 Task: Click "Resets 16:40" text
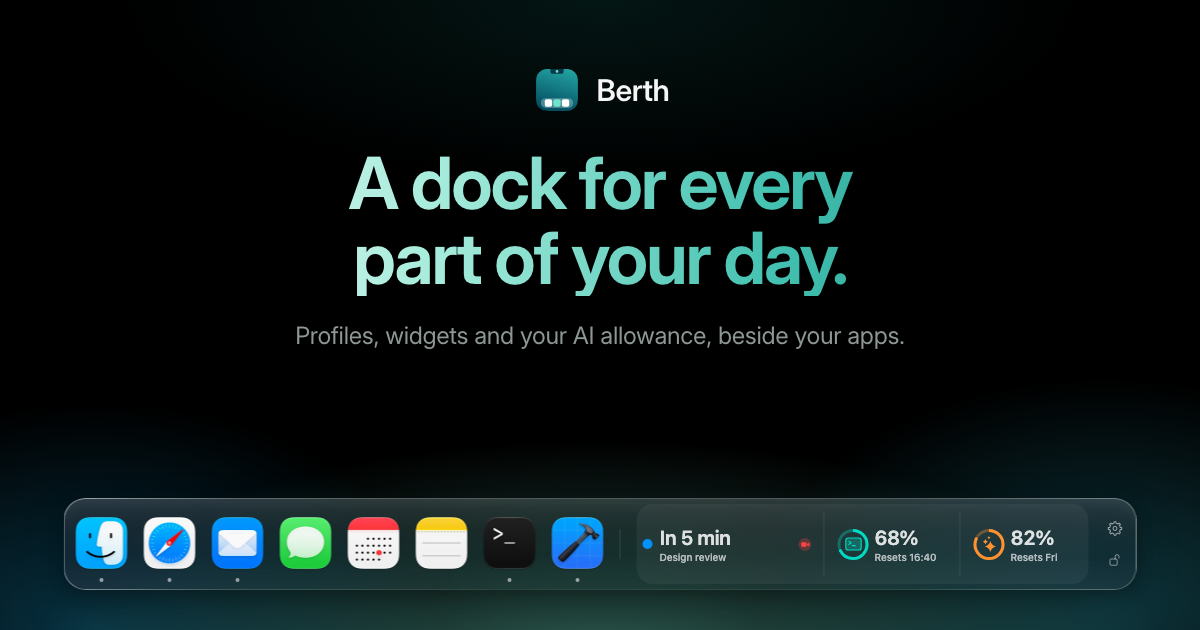(905, 558)
